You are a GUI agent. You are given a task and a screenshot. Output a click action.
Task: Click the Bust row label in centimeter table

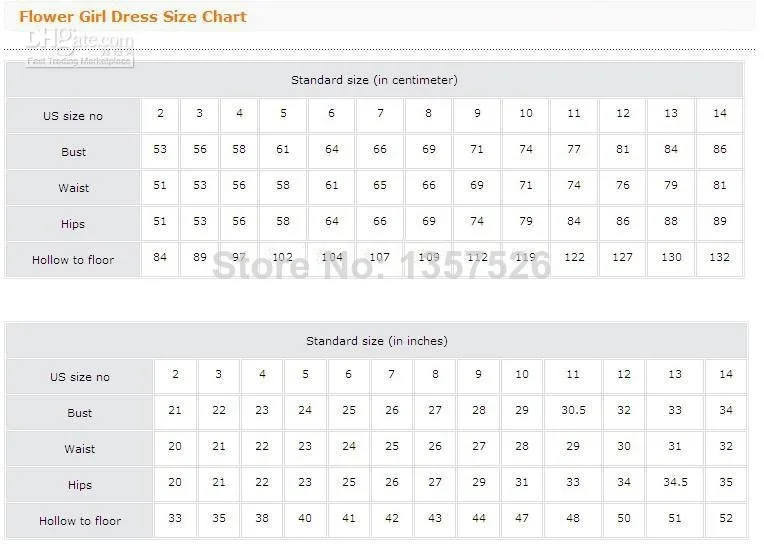pyautogui.click(x=73, y=152)
